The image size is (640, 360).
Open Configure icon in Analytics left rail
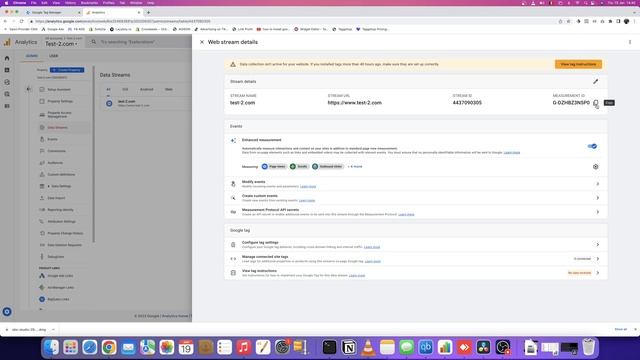click(x=7, y=106)
